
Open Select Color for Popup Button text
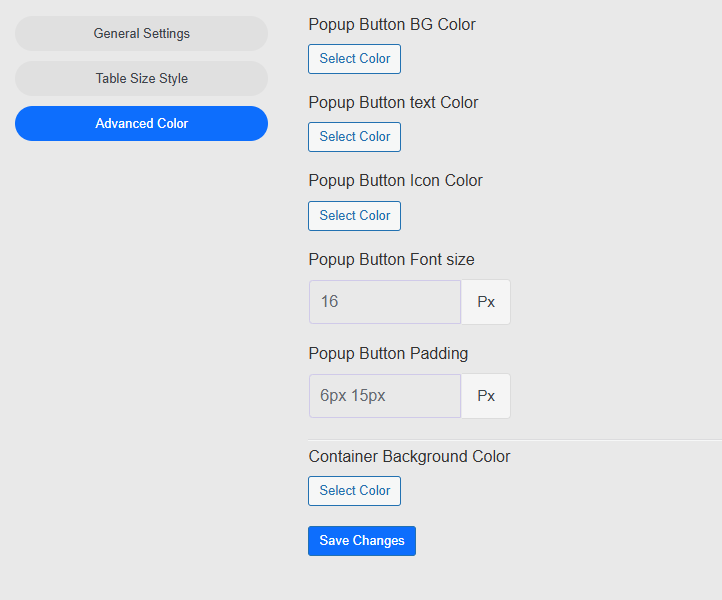tap(354, 137)
